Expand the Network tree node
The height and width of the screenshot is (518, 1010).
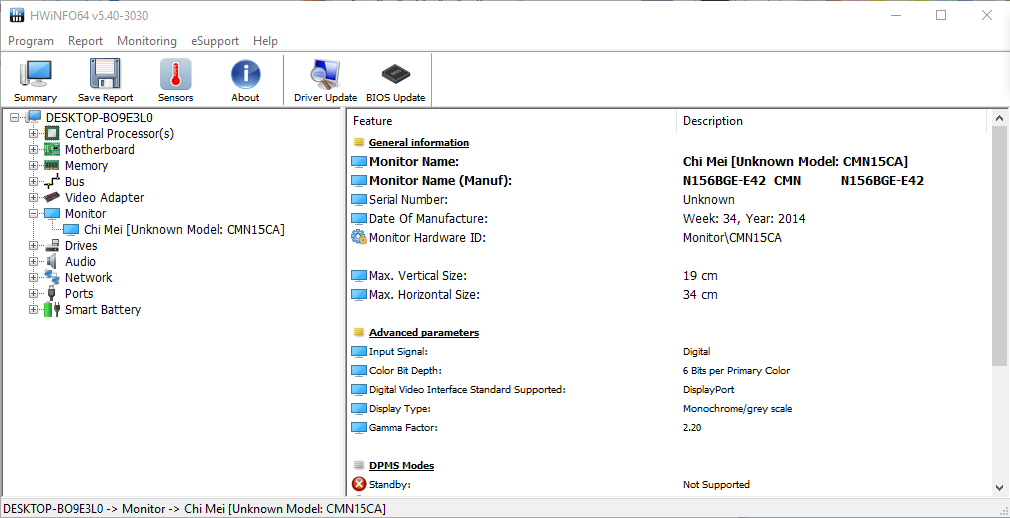point(34,278)
